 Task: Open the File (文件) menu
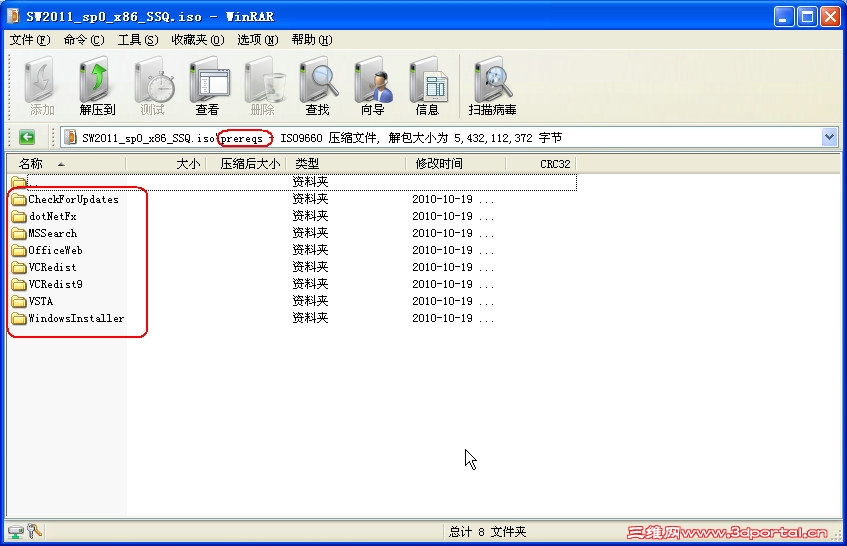(30, 40)
